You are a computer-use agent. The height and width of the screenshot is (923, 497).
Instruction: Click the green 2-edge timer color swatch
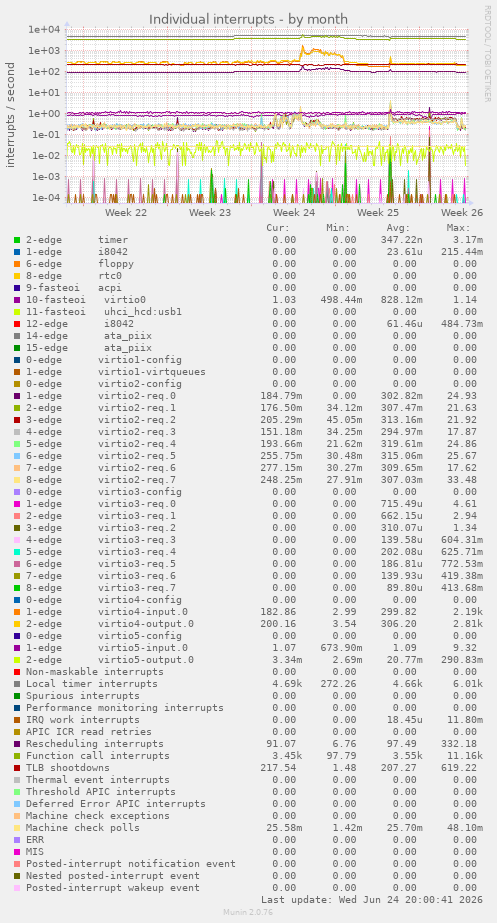tap(17, 240)
